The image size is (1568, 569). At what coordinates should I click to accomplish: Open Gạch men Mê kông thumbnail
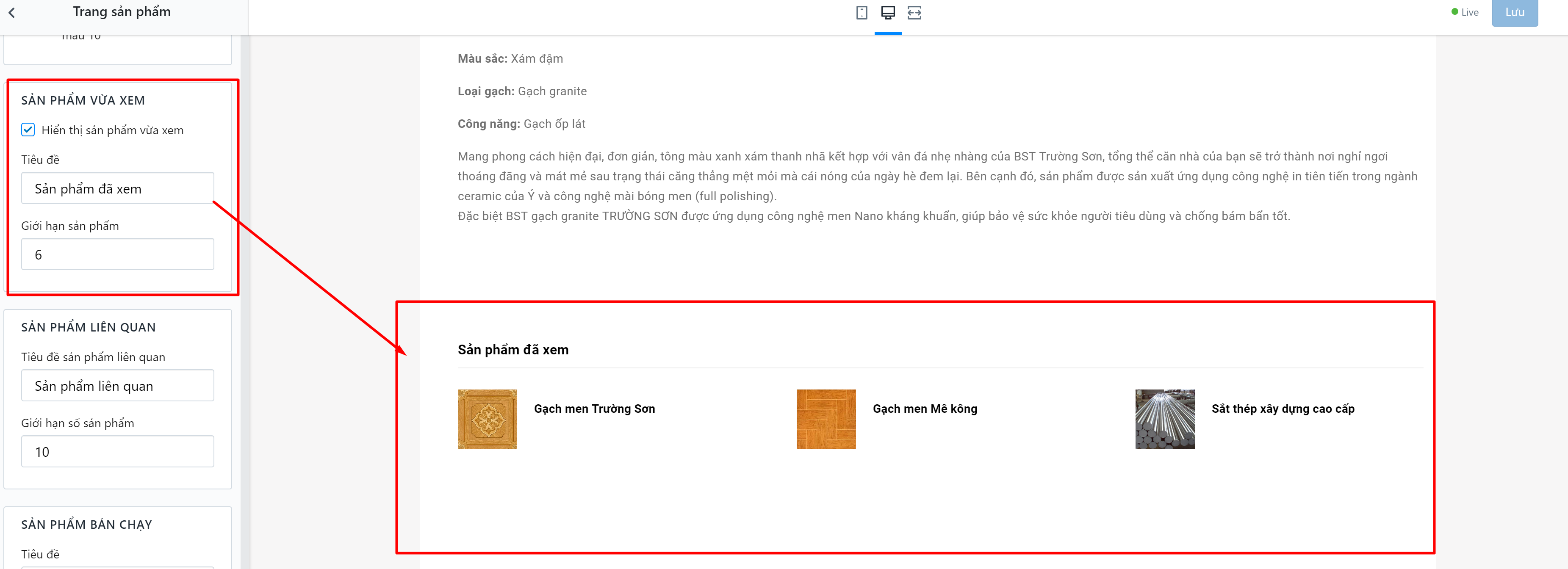click(x=826, y=419)
